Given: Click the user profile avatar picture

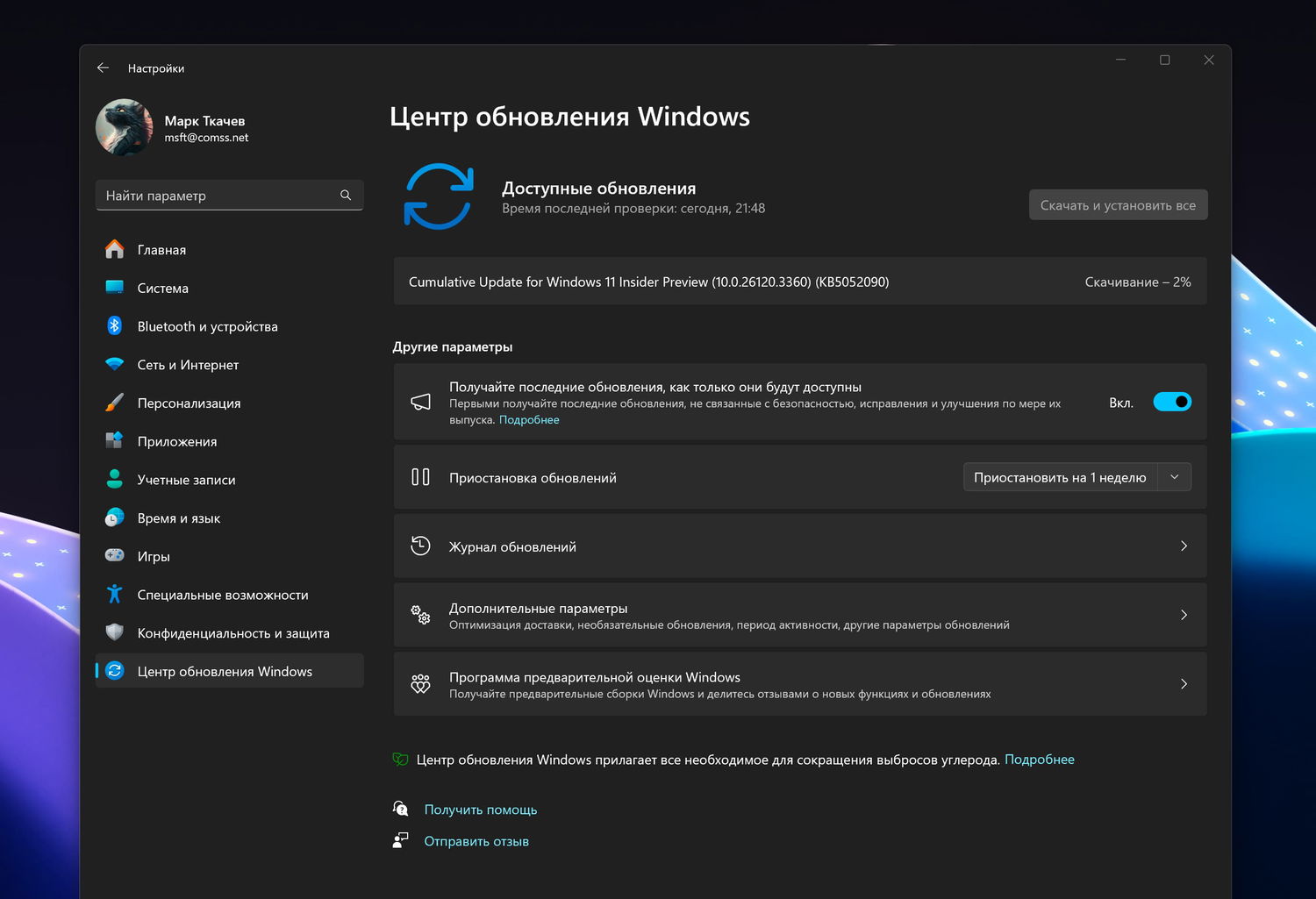Looking at the screenshot, I should coord(125,128).
